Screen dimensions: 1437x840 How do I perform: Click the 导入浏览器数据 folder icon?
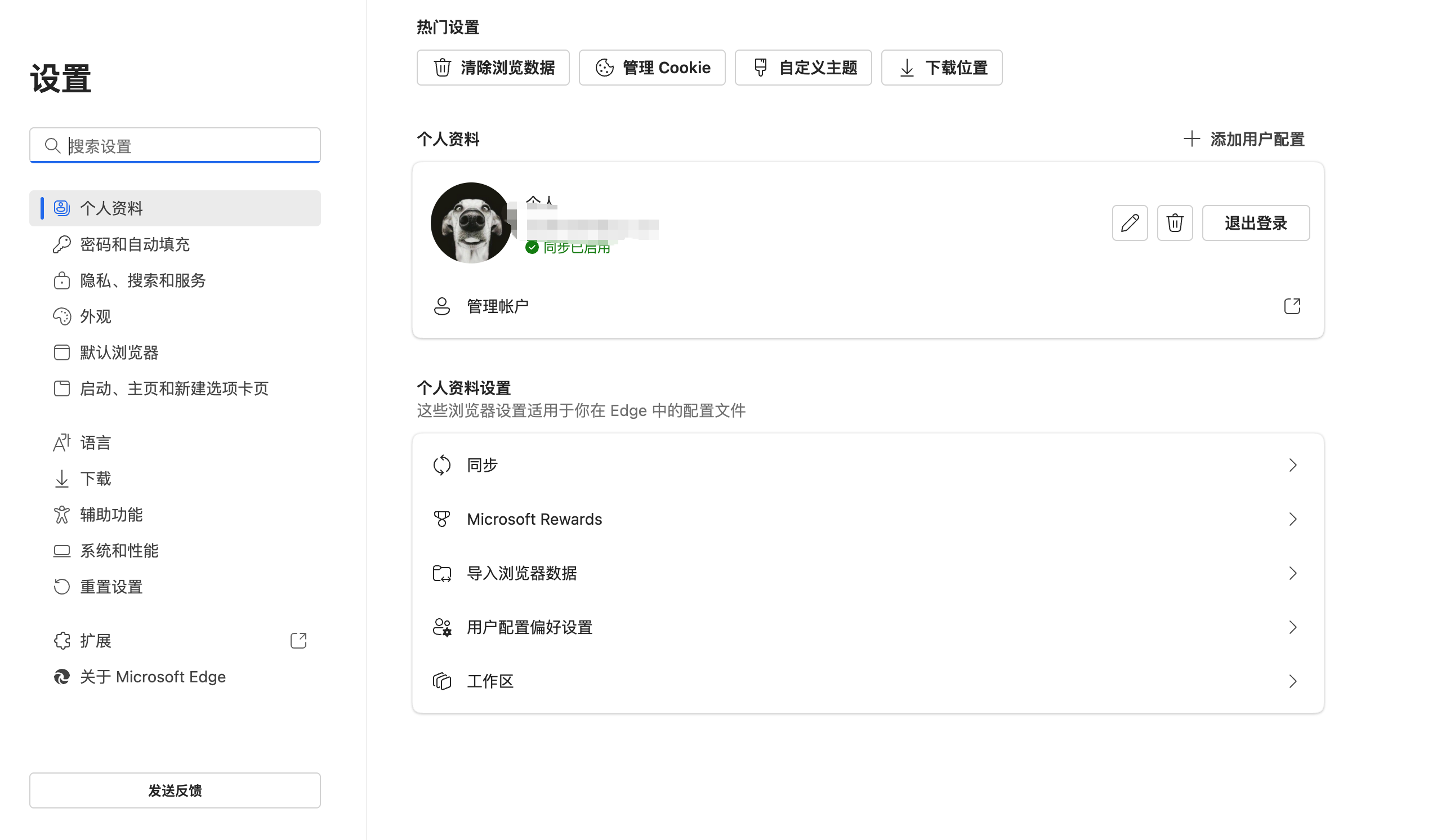(x=441, y=573)
